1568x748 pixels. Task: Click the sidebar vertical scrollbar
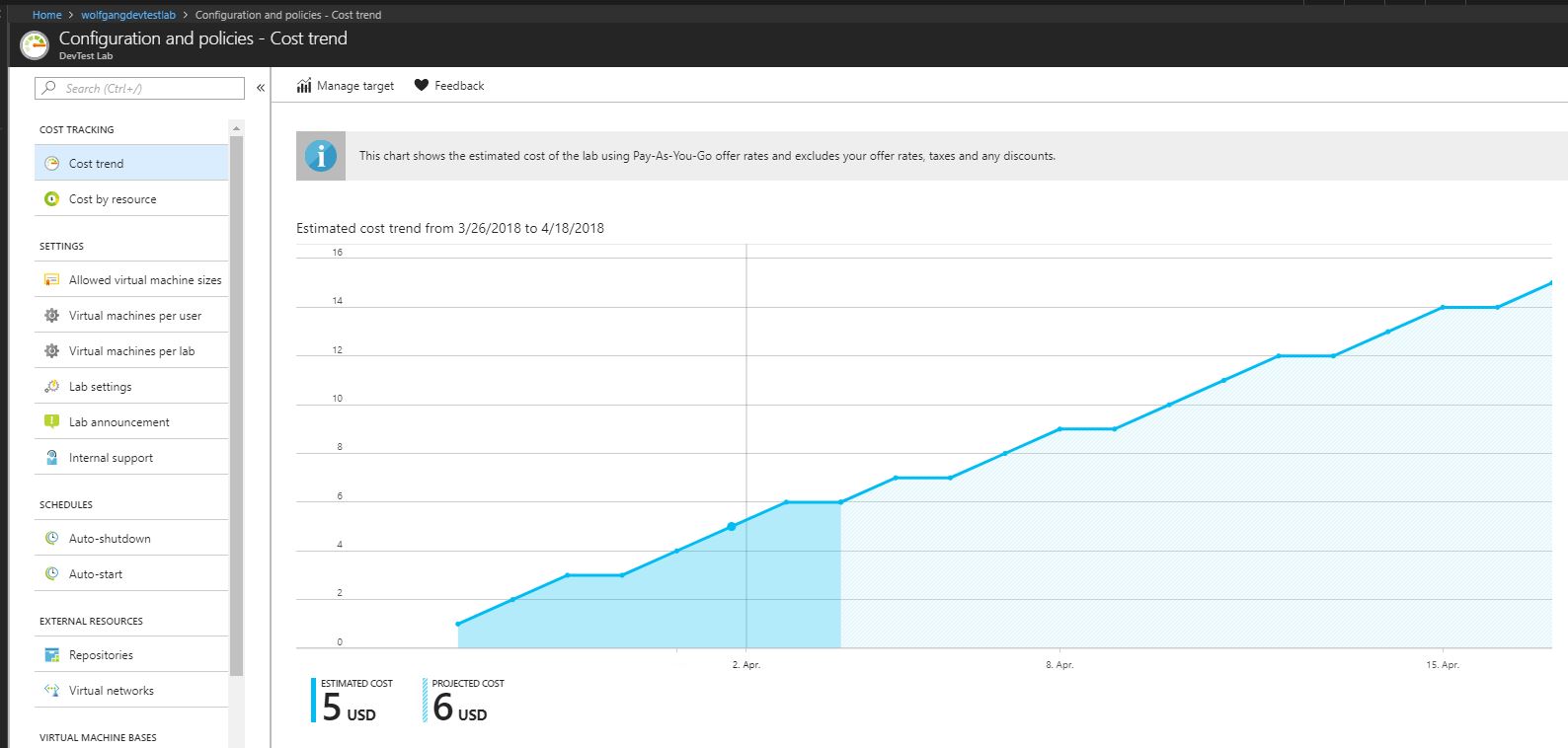tap(236, 405)
